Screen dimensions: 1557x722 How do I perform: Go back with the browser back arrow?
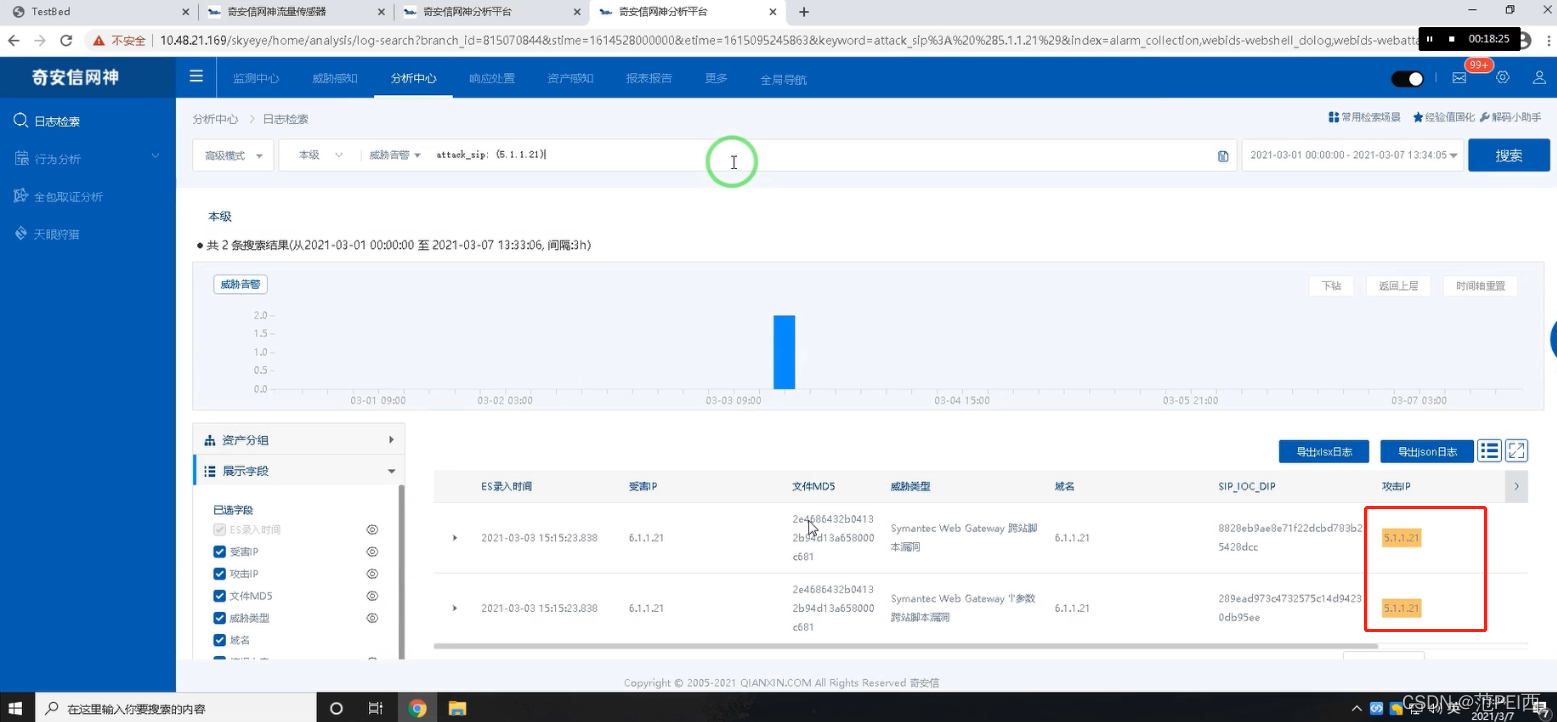pyautogui.click(x=14, y=40)
